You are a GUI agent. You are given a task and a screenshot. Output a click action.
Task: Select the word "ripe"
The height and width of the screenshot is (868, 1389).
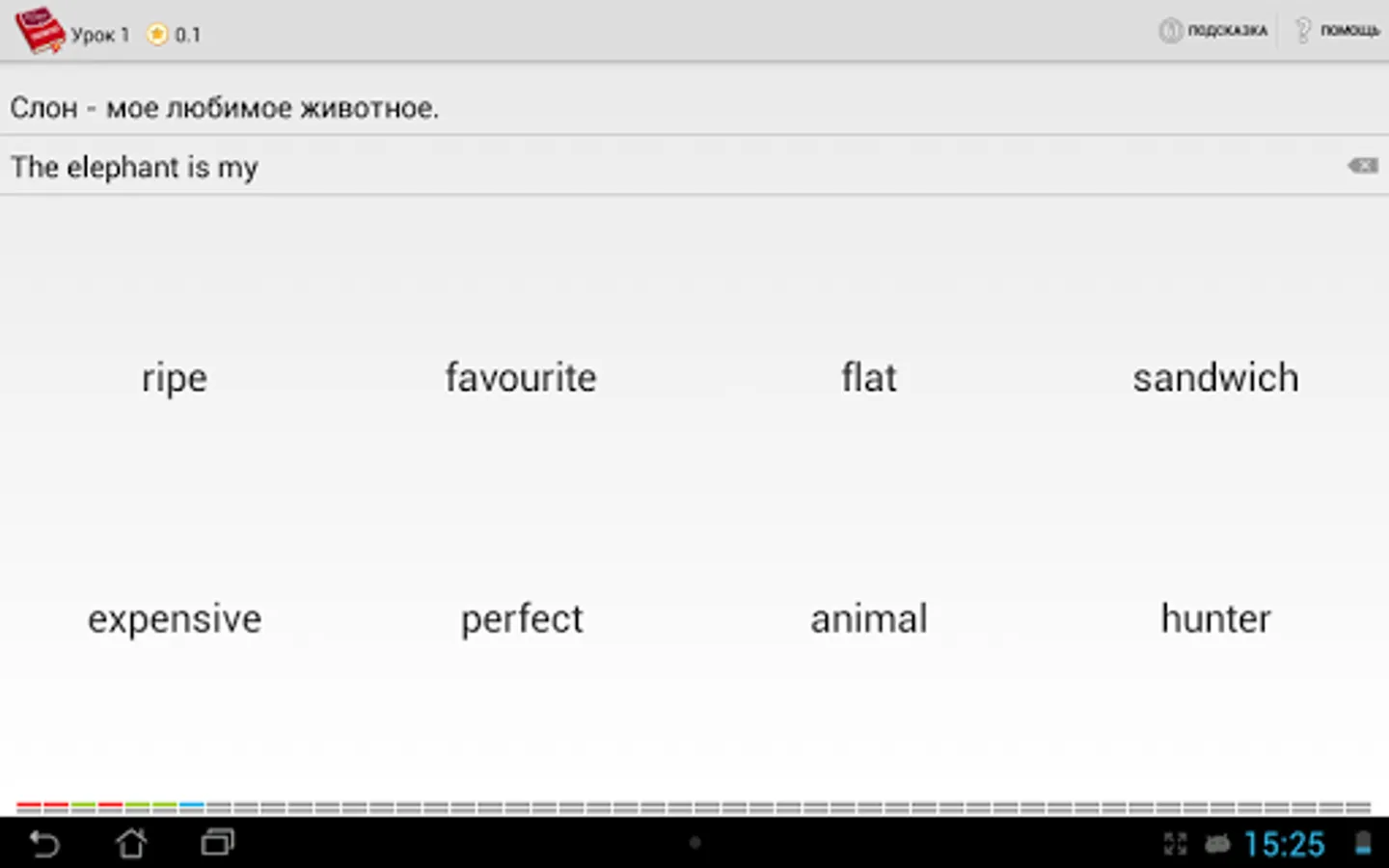click(174, 378)
